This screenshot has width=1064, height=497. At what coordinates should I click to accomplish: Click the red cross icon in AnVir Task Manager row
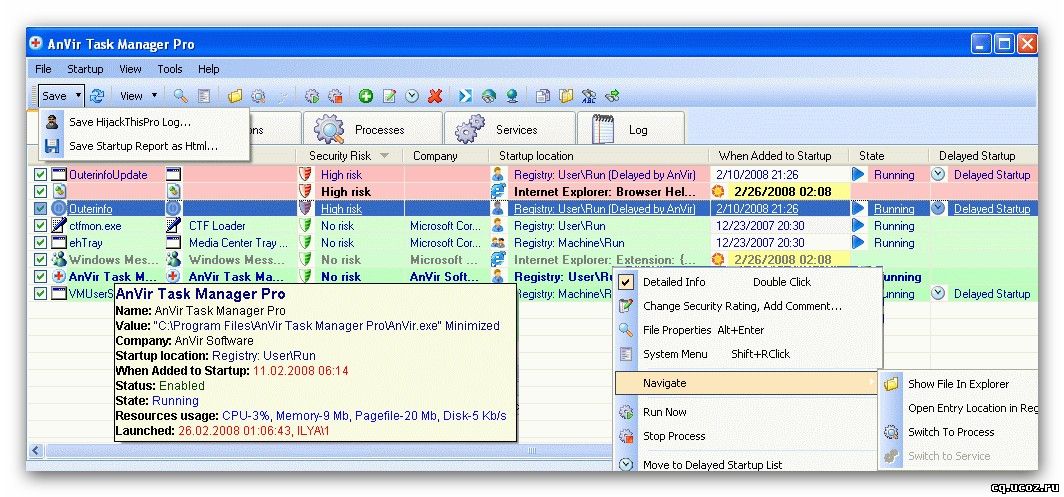(58, 276)
